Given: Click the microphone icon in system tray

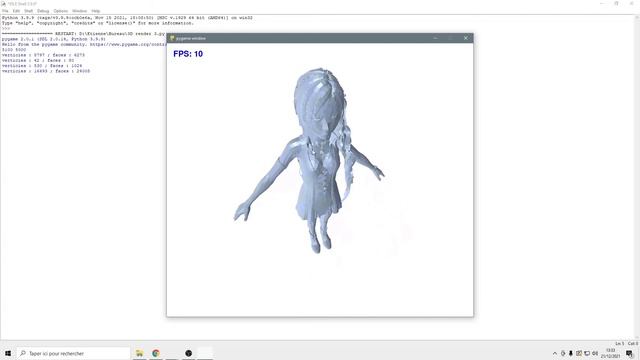Looking at the screenshot, I should pyautogui.click(x=571, y=353).
